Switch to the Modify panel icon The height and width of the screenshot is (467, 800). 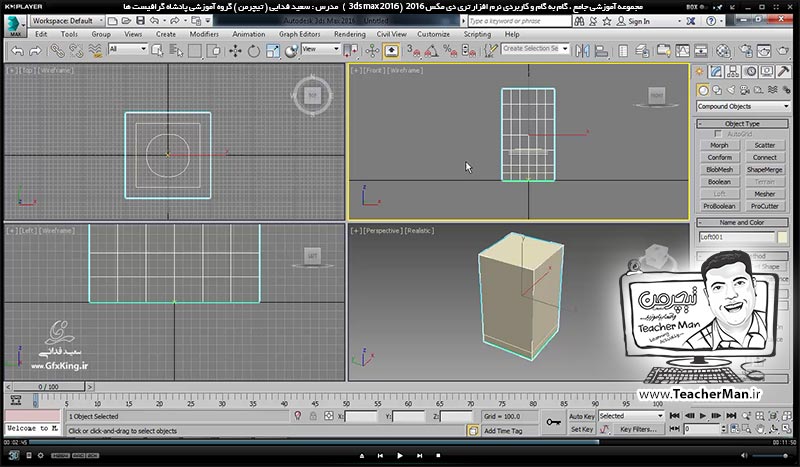716,71
